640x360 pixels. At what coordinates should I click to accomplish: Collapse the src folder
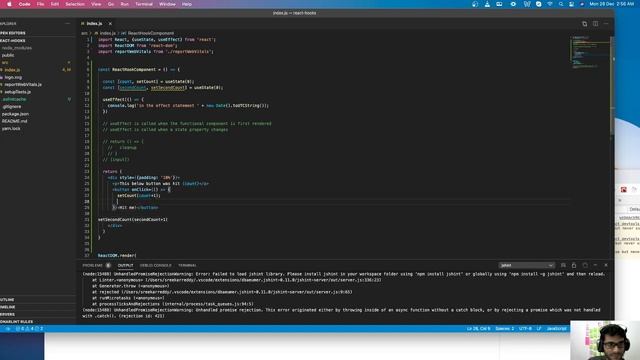pyautogui.click(x=5, y=63)
